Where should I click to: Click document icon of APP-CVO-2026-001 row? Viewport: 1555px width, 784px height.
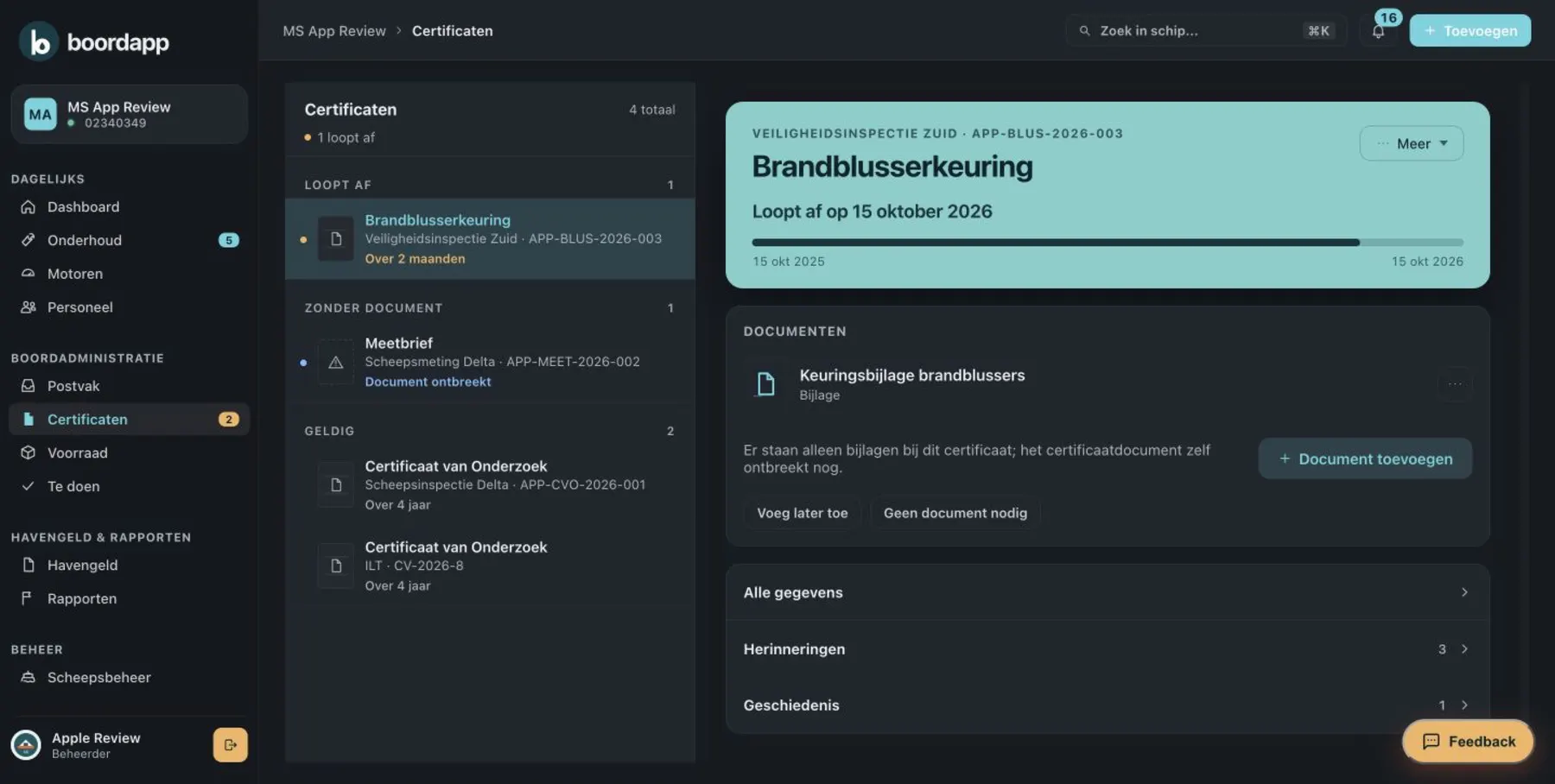tap(336, 485)
